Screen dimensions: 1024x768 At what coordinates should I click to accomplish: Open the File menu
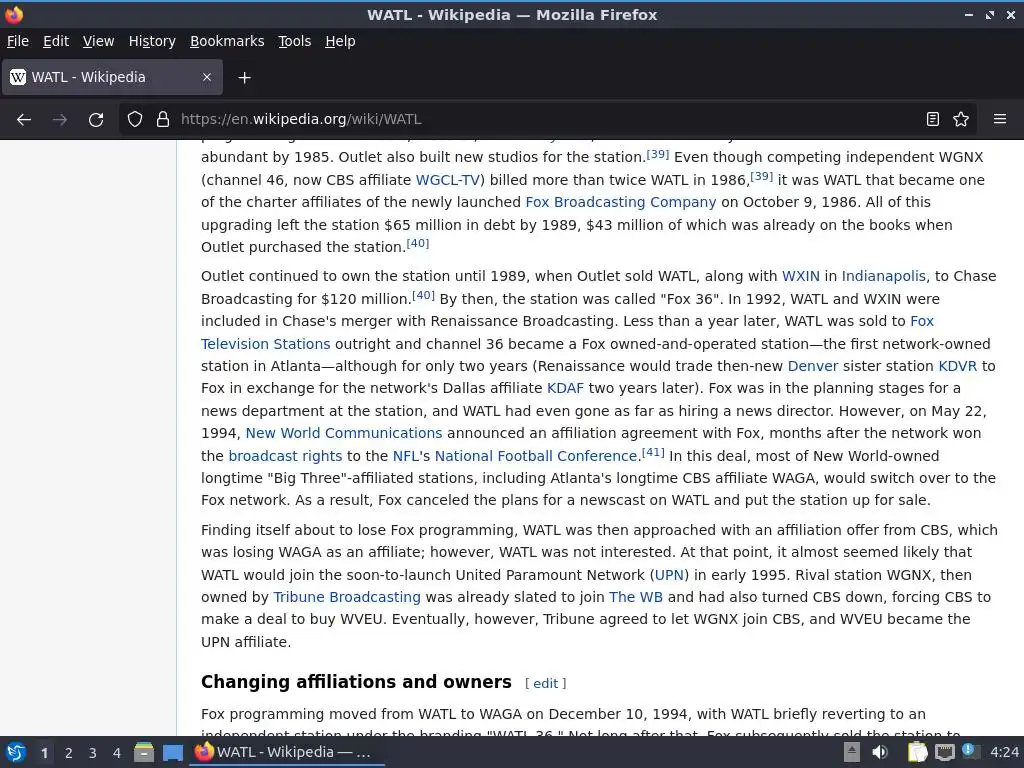point(18,41)
